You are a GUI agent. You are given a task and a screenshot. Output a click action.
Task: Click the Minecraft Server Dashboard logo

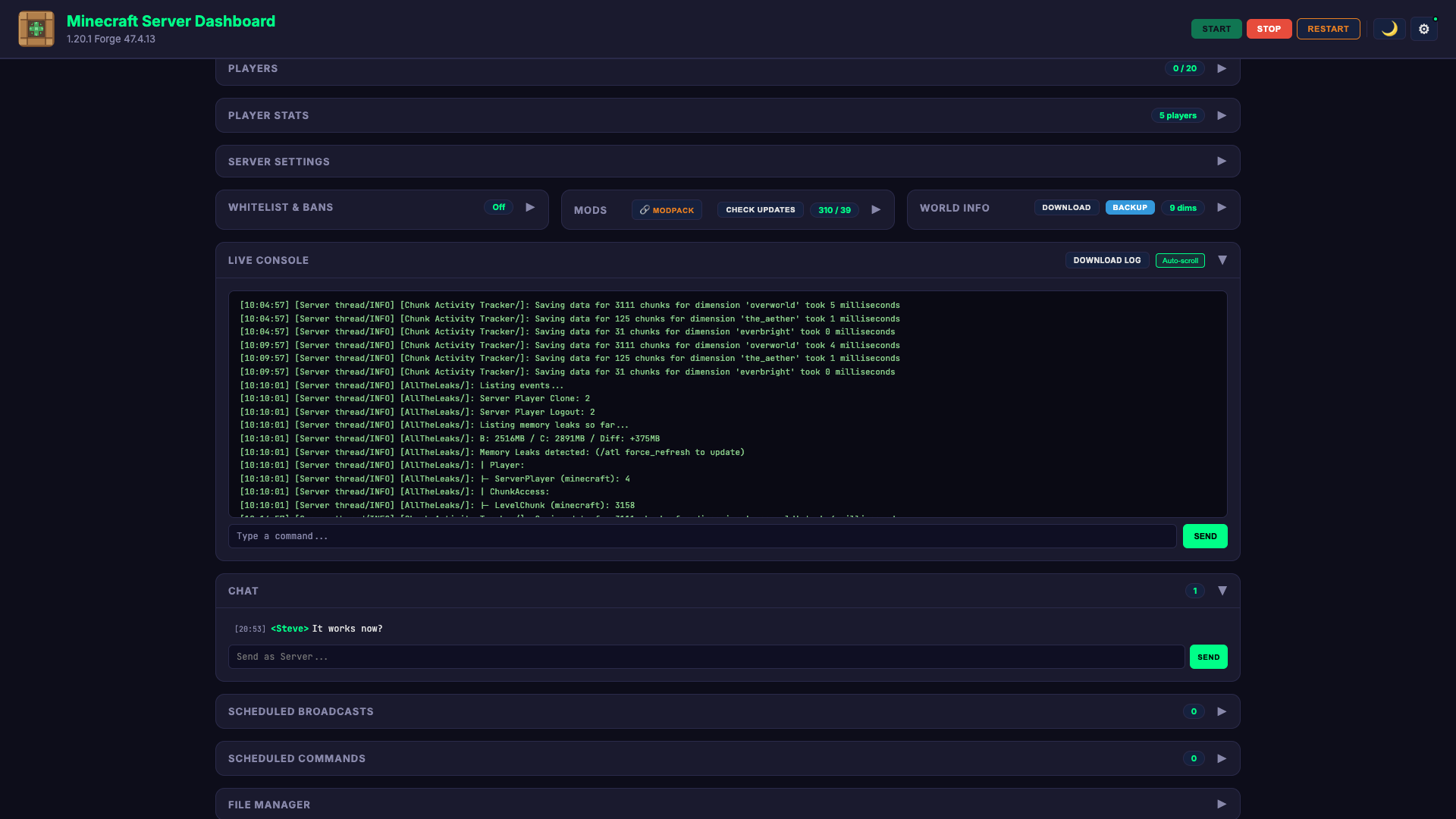tap(36, 29)
